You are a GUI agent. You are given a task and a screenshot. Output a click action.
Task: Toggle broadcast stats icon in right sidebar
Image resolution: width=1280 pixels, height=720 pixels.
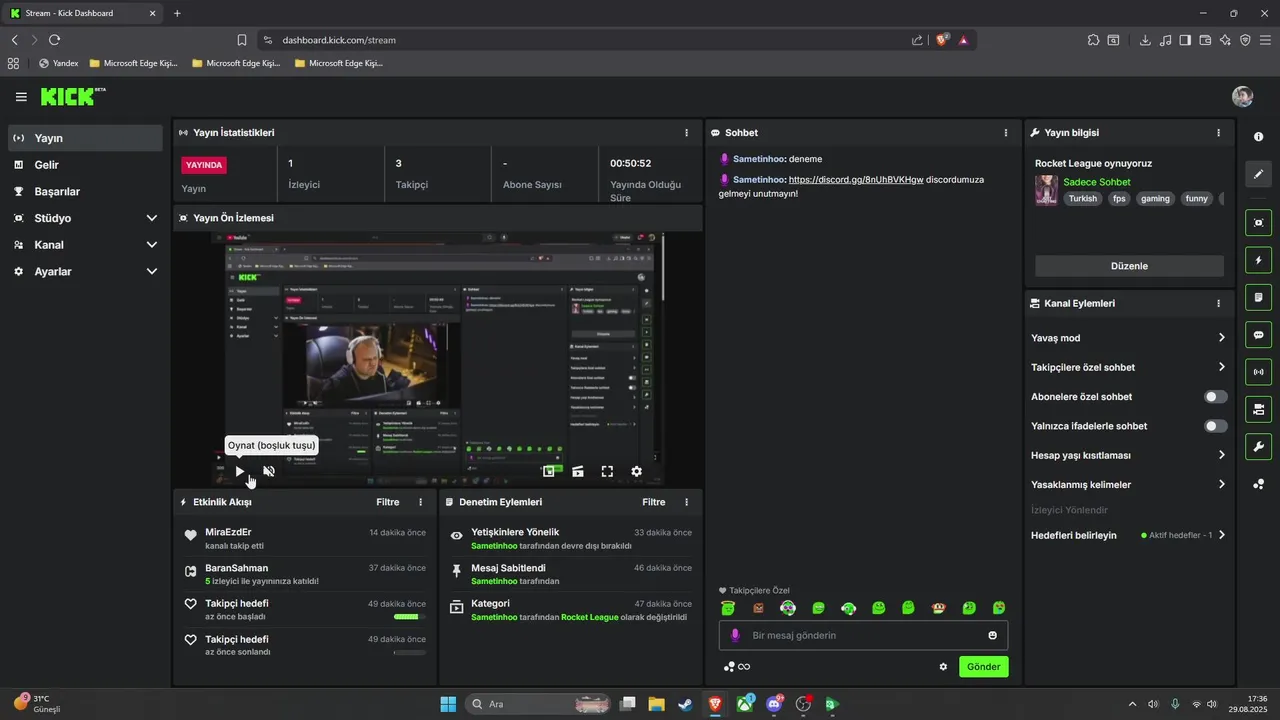(x=1259, y=372)
